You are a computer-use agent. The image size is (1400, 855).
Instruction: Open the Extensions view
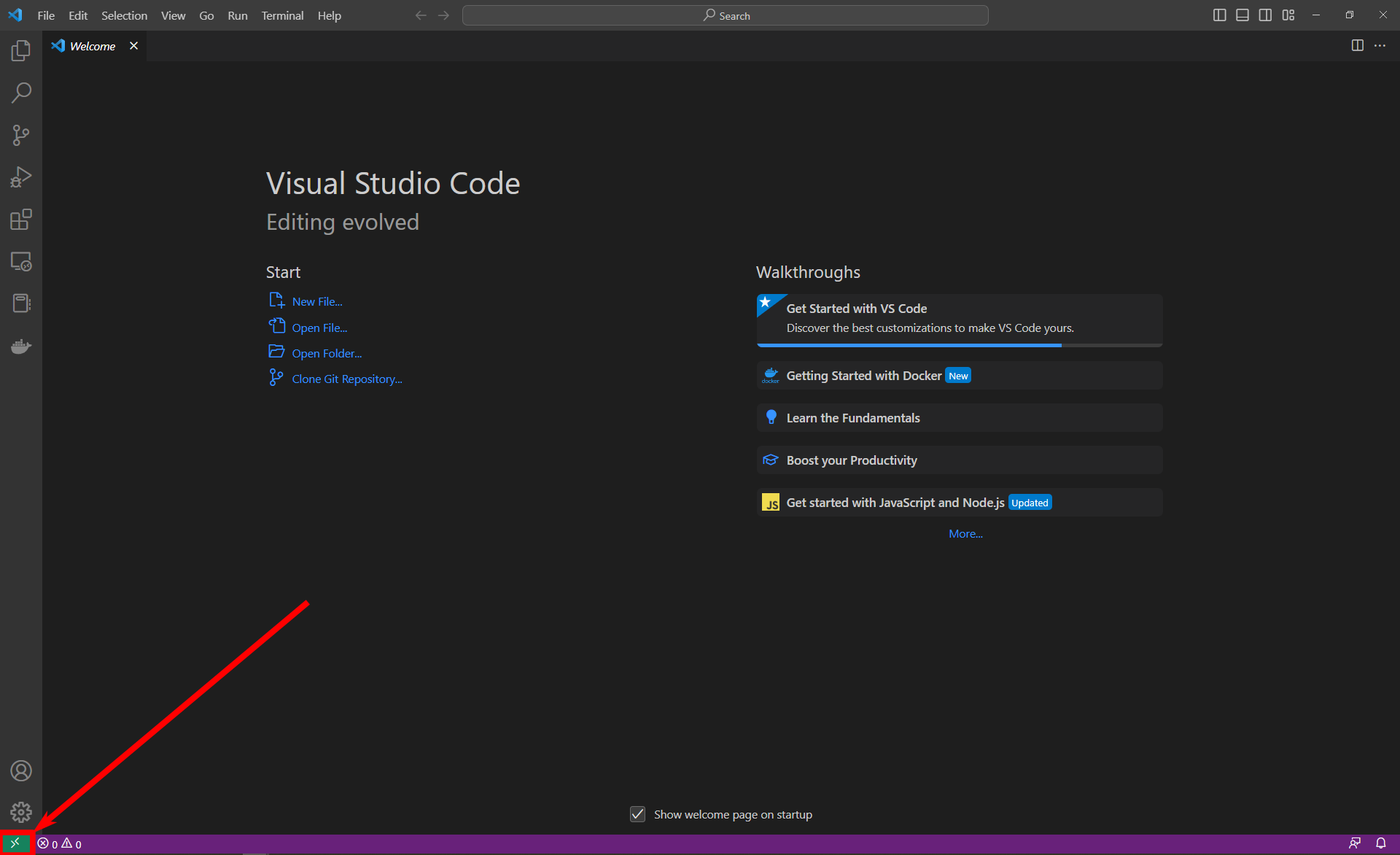[x=21, y=220]
